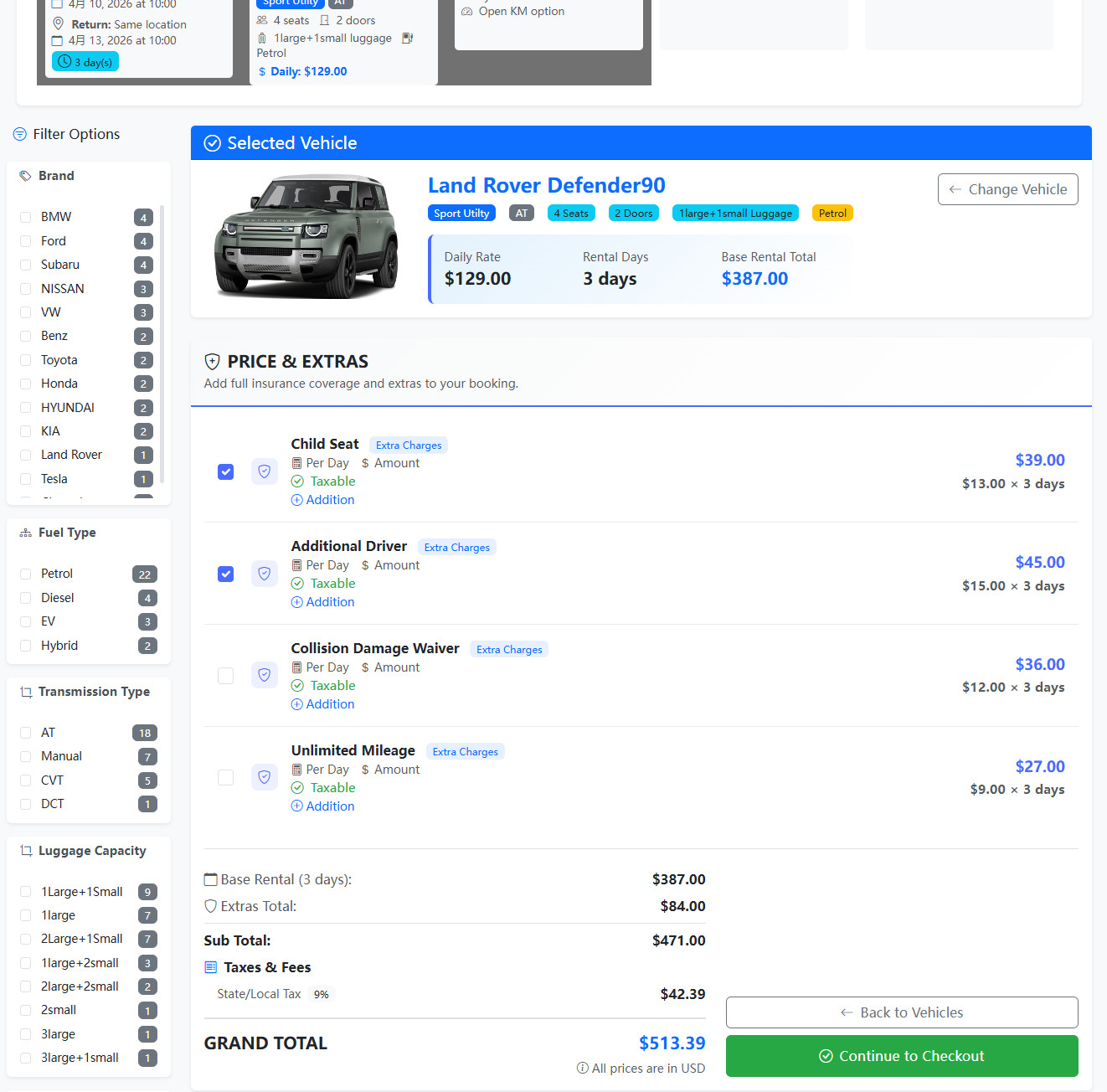Click the $387.00 Base Rental Total value
1107x1092 pixels.
[754, 279]
